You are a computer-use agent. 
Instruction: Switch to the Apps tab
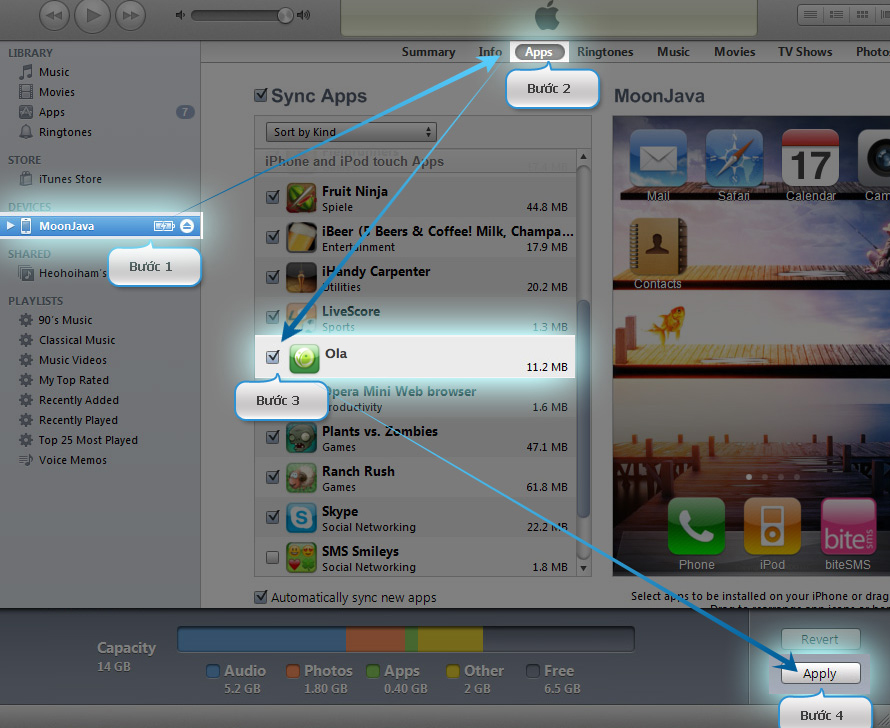539,52
